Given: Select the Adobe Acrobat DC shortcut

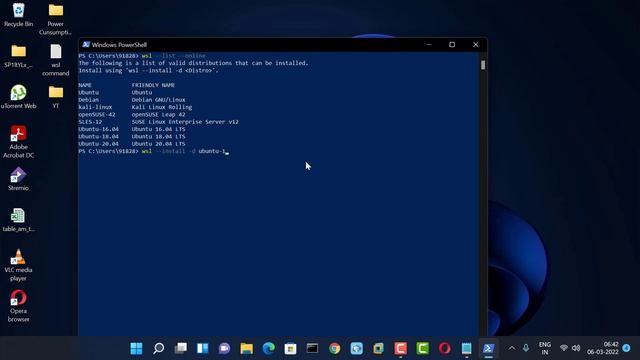Looking at the screenshot, I should (18, 142).
